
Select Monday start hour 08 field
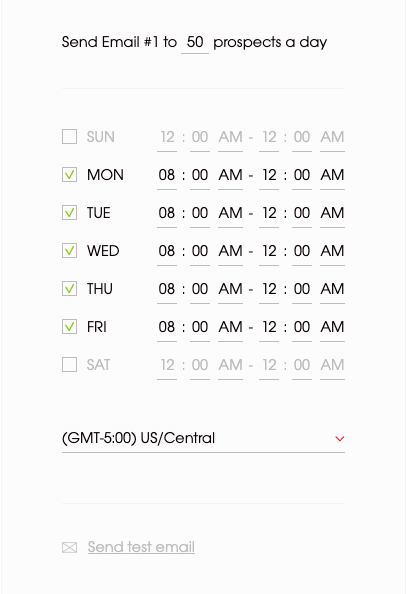pyautogui.click(x=167, y=175)
